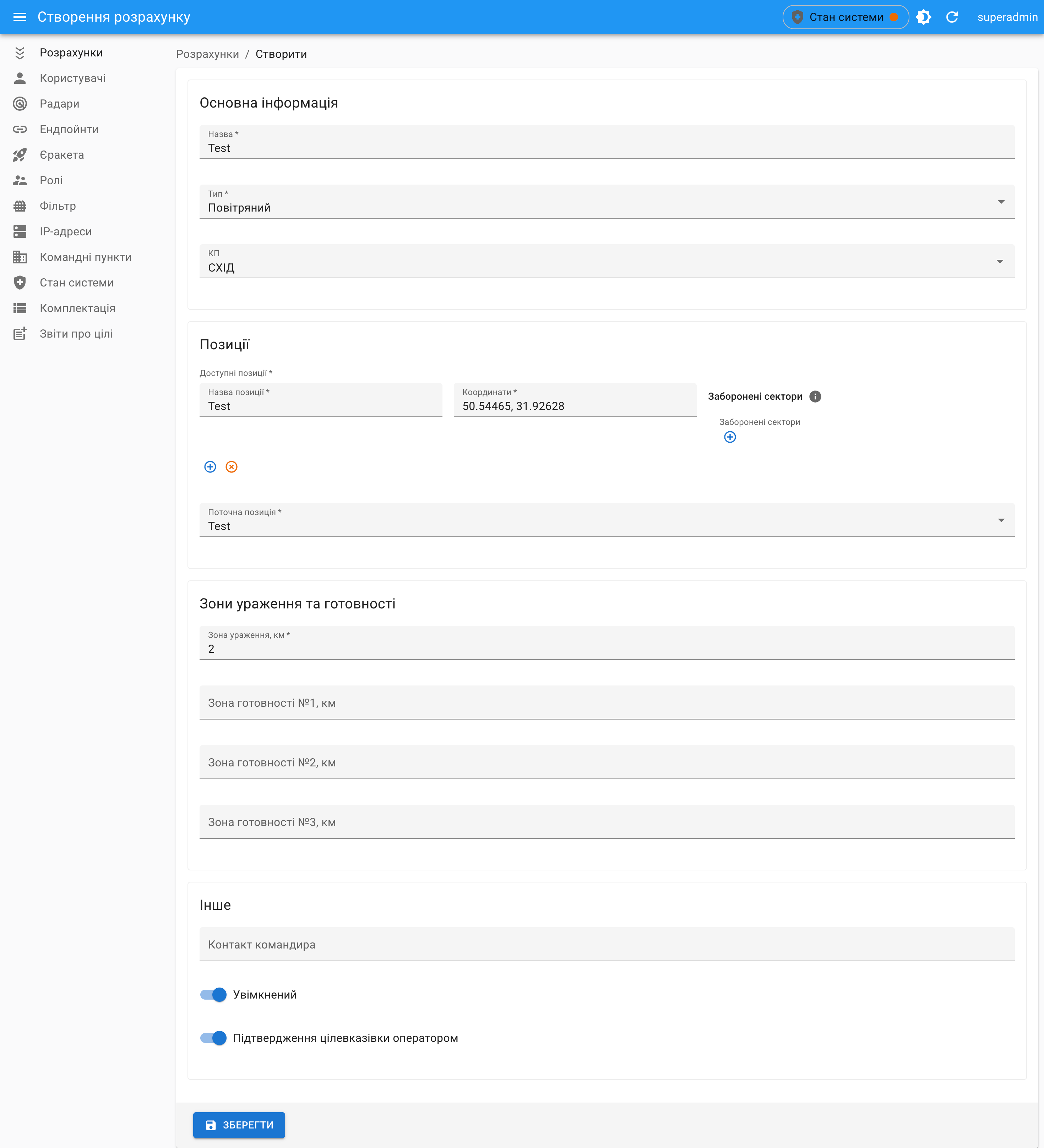
Task: Open the Стан системи status chip
Action: point(845,17)
